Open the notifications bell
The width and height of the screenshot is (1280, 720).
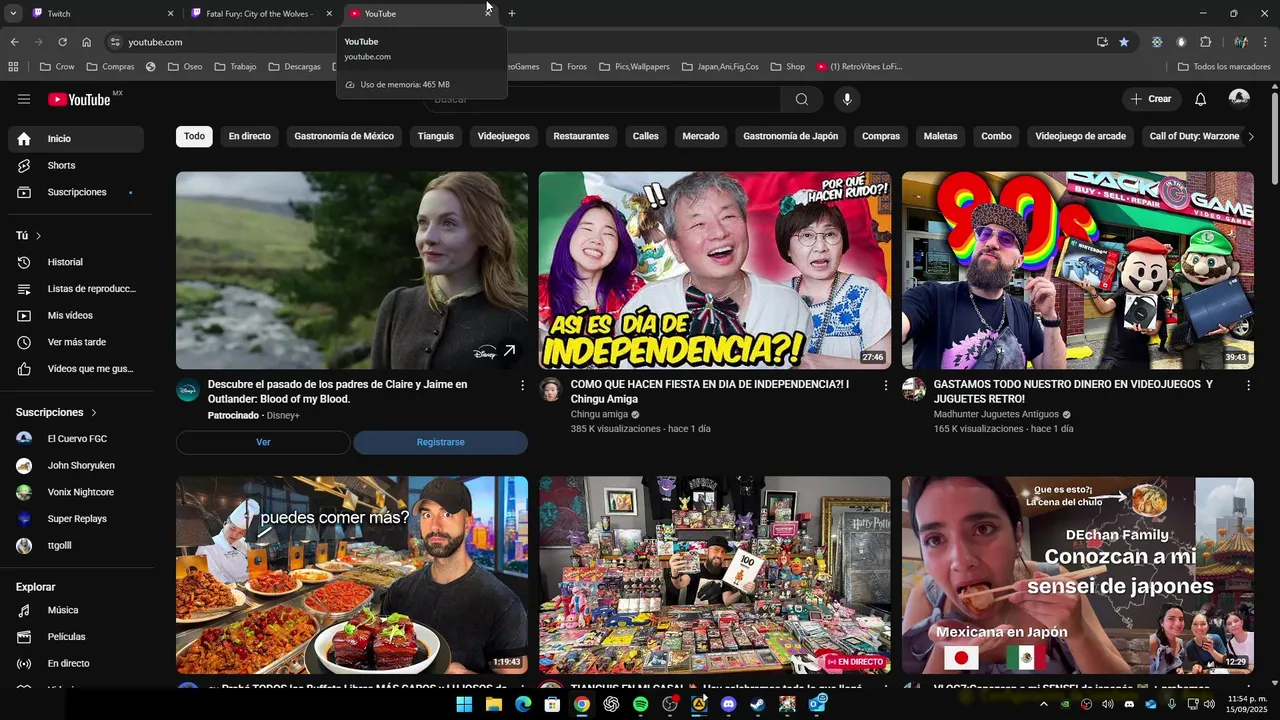(x=1201, y=99)
